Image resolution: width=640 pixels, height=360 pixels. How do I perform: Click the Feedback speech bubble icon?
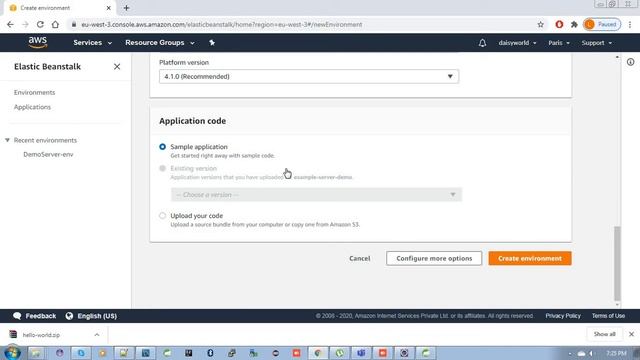pos(17,316)
